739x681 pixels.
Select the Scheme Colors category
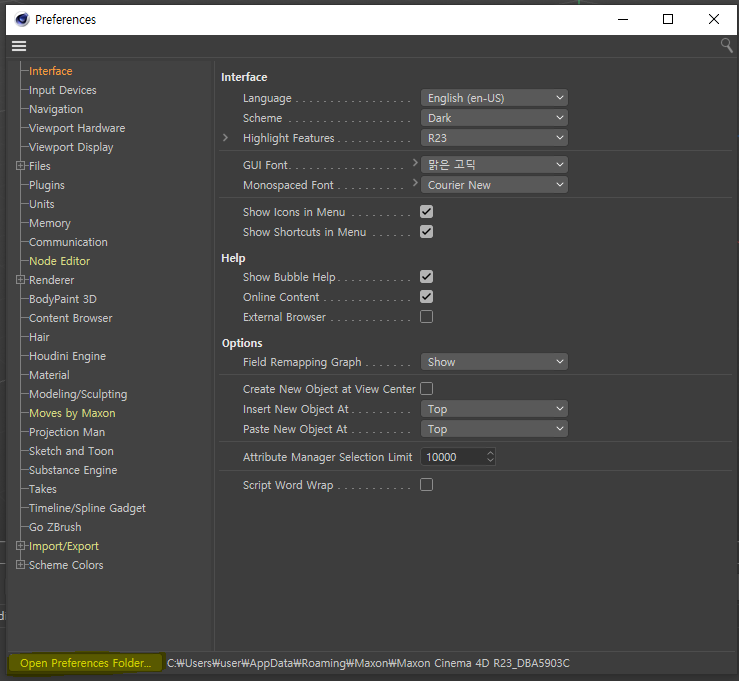tap(66, 565)
